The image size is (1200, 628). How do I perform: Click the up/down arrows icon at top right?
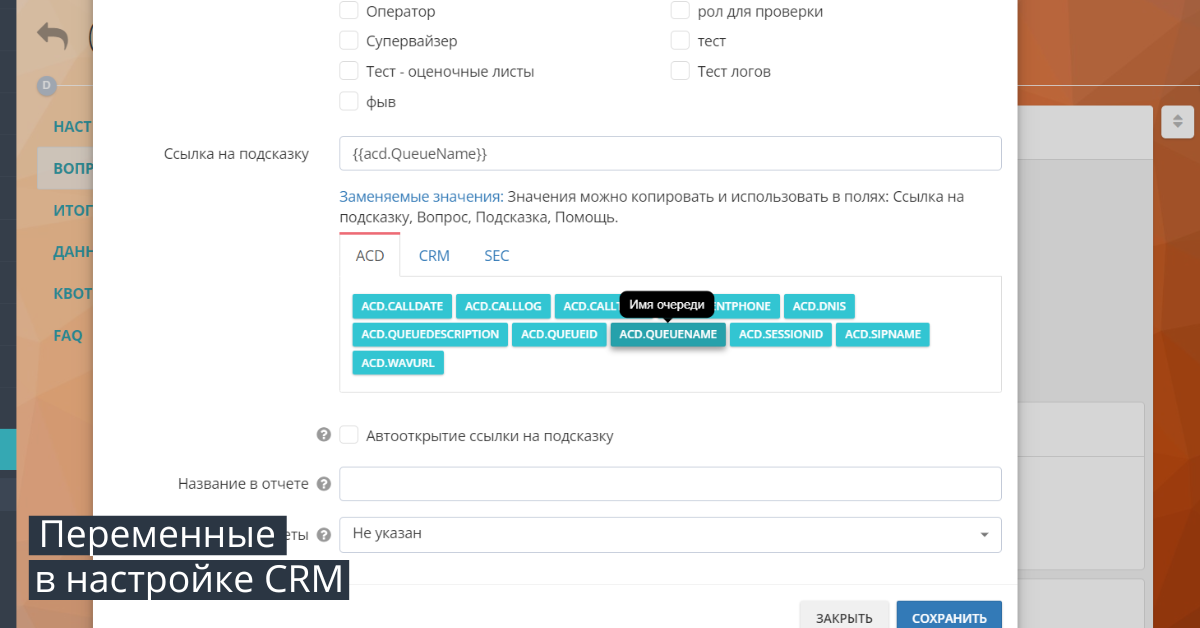(x=1177, y=122)
